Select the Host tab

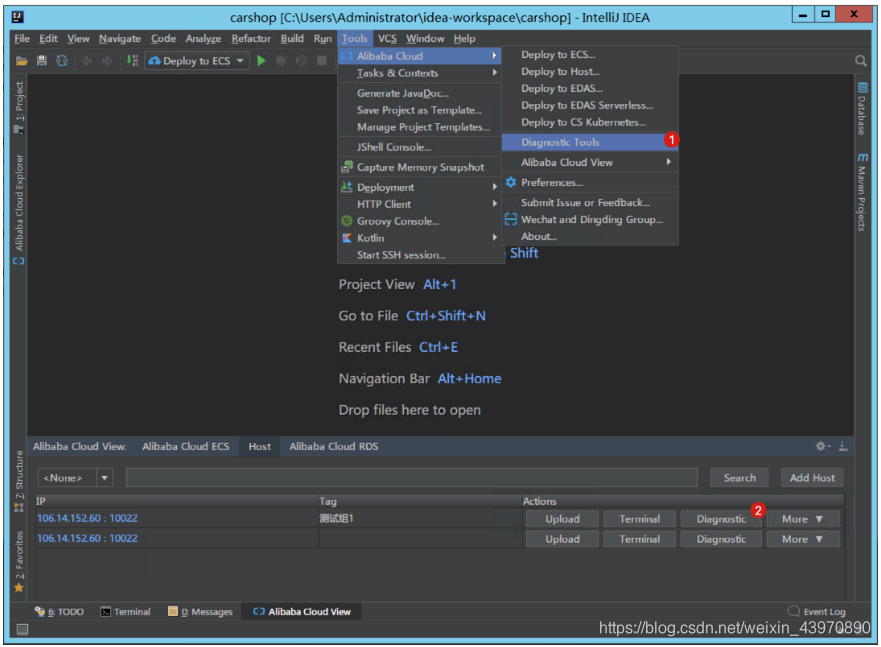pyautogui.click(x=260, y=446)
